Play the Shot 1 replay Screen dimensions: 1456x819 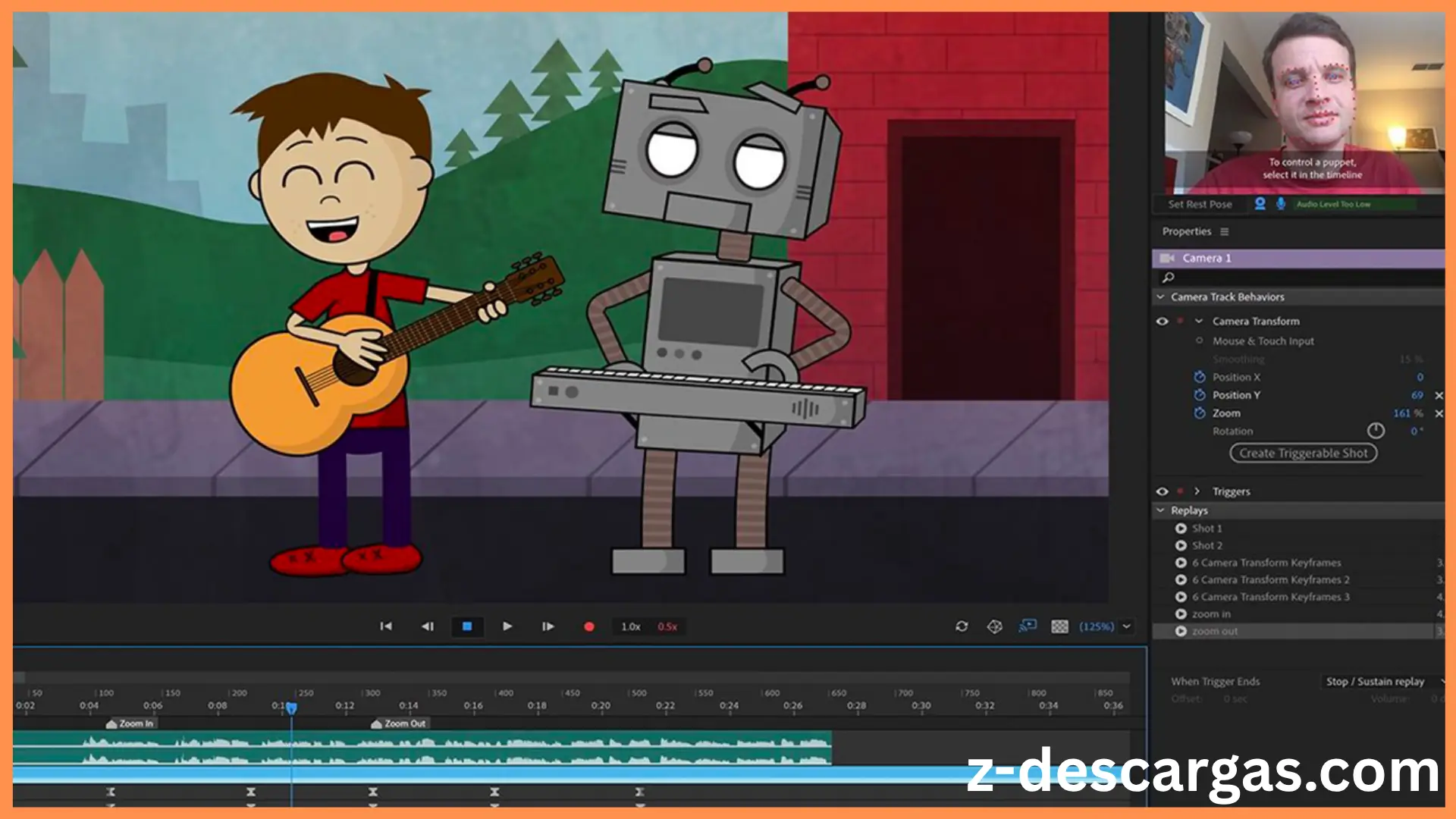1181,529
